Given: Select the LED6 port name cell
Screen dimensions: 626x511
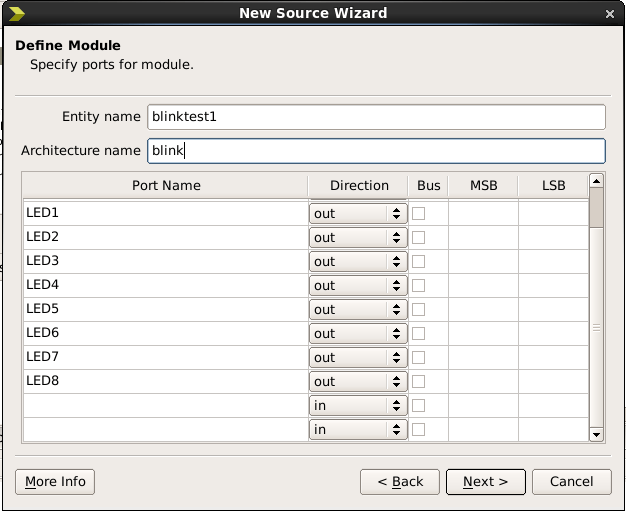Looking at the screenshot, I should click(x=166, y=333).
